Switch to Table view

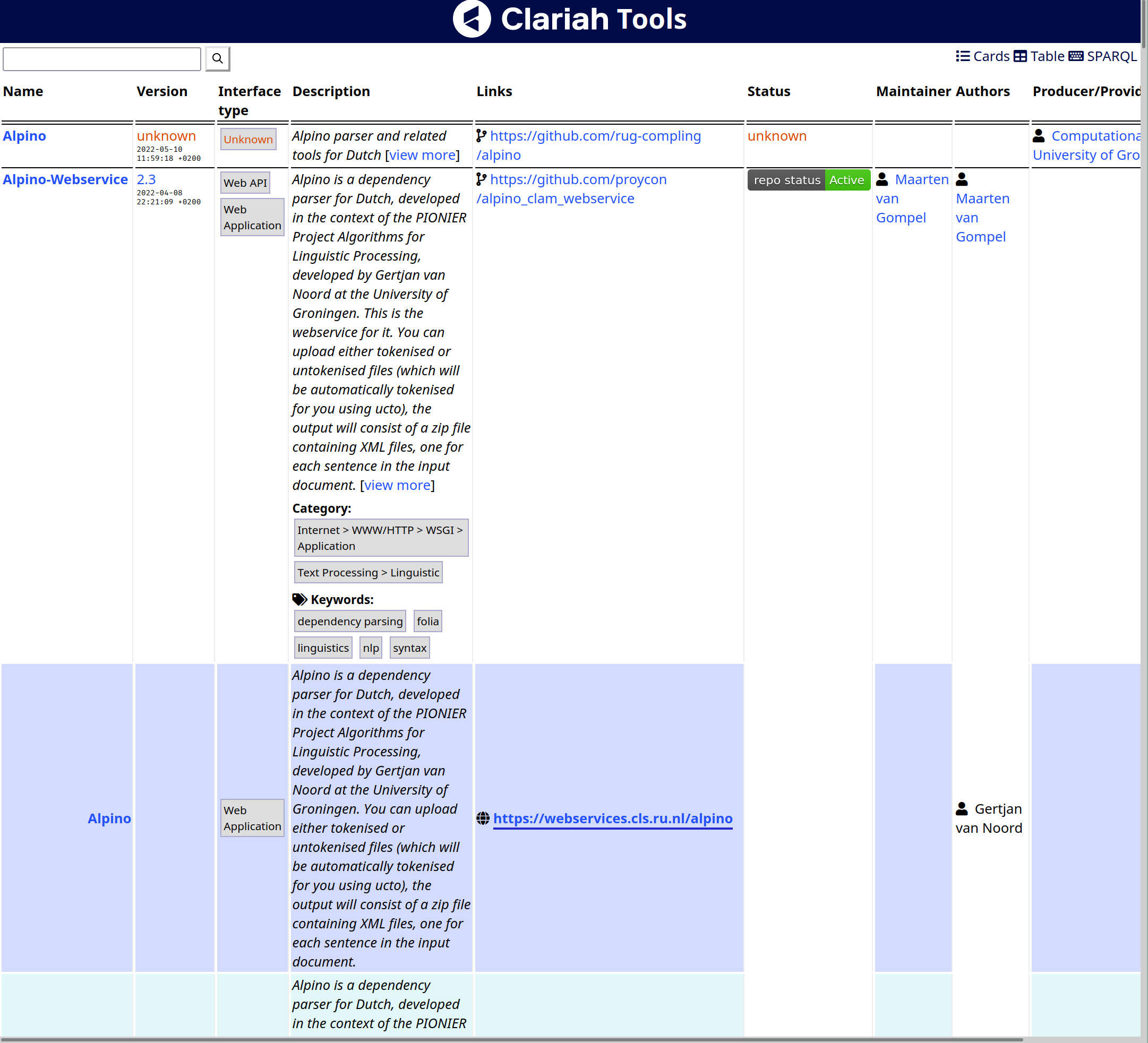tap(1047, 56)
